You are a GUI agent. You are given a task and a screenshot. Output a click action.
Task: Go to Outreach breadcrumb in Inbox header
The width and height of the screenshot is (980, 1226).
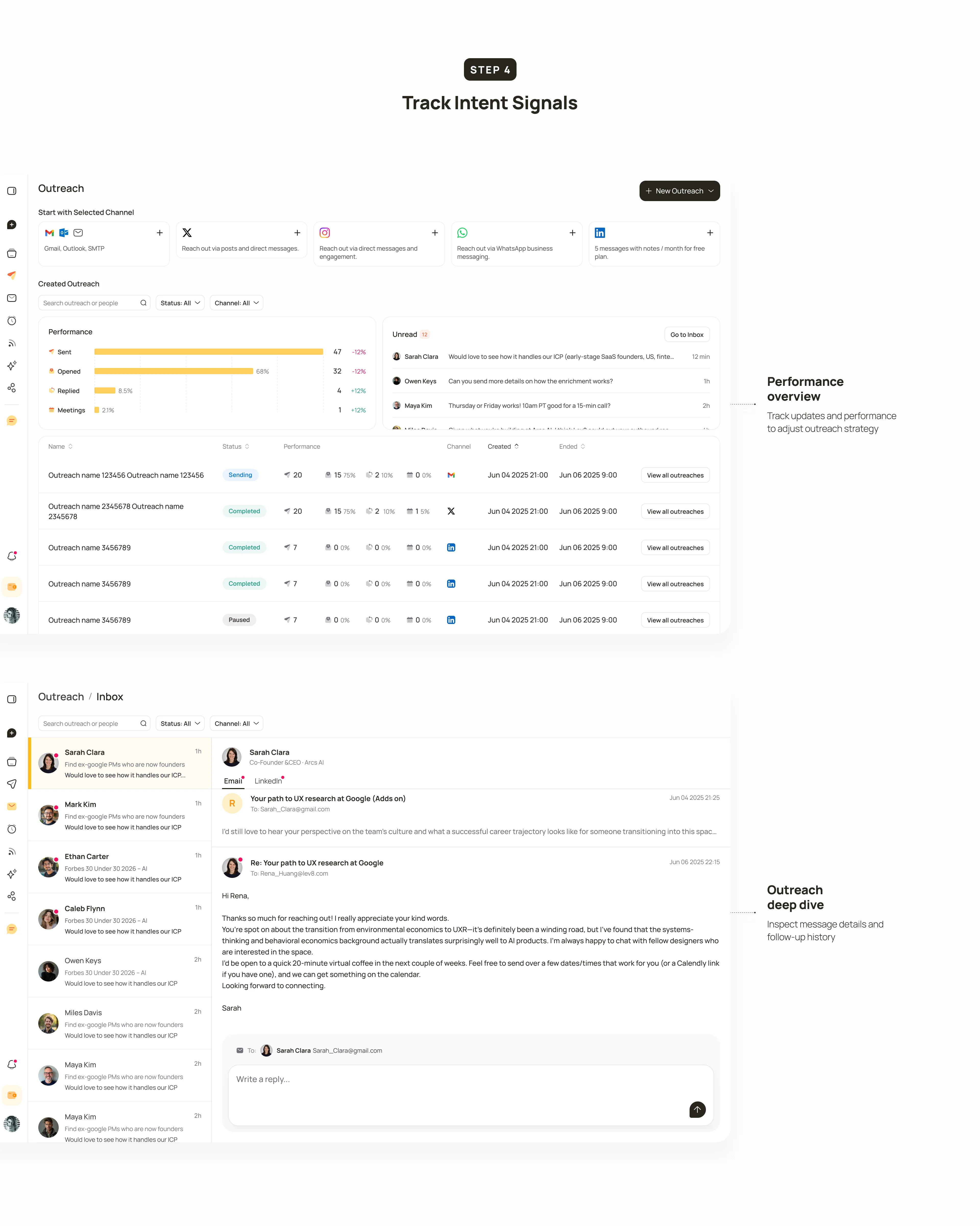[x=61, y=697]
